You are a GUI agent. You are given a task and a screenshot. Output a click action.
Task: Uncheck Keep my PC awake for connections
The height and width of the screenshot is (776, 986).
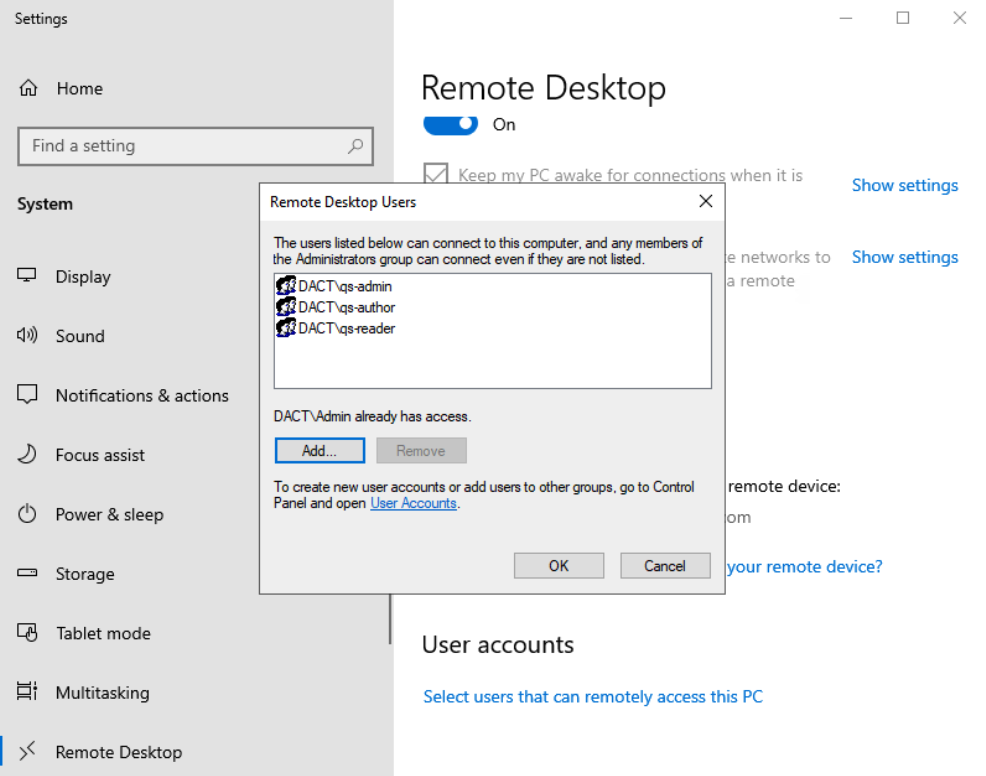[x=436, y=174]
